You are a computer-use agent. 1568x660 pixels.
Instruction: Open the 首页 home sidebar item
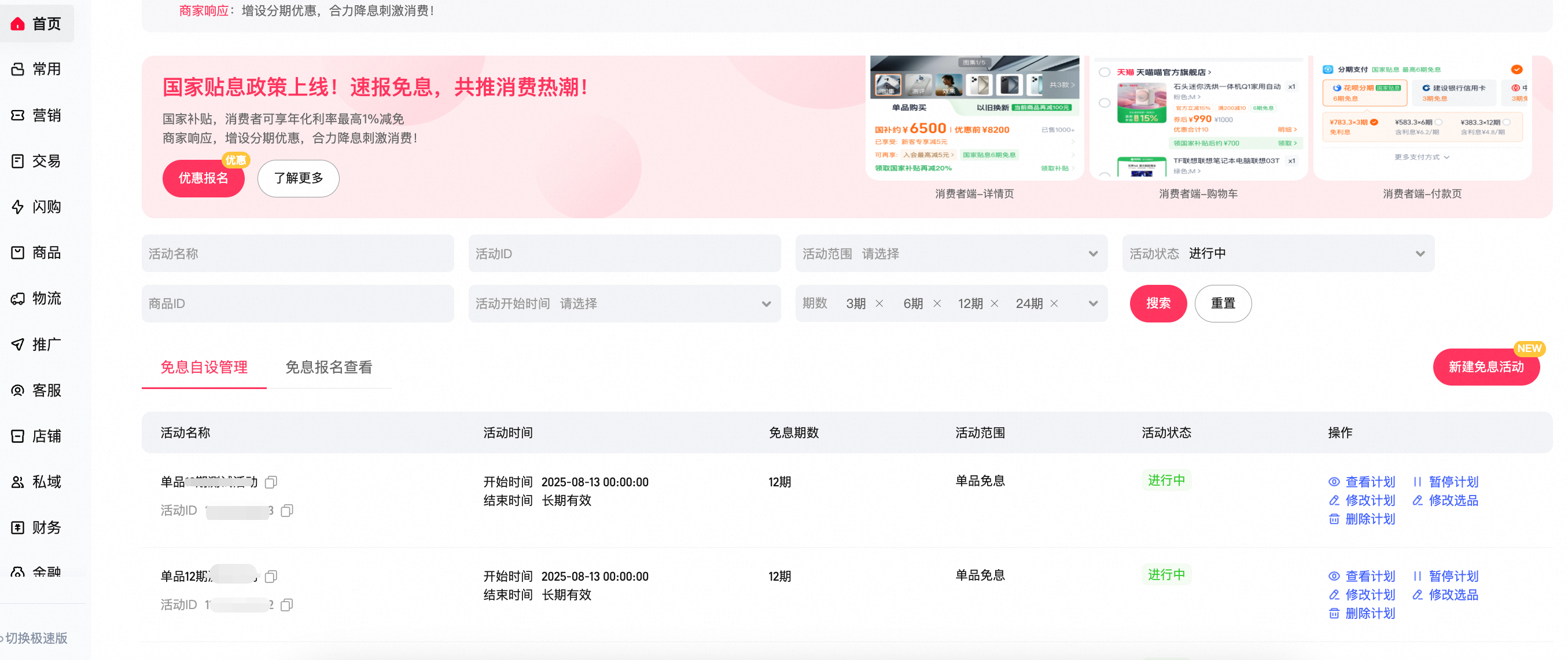point(36,24)
